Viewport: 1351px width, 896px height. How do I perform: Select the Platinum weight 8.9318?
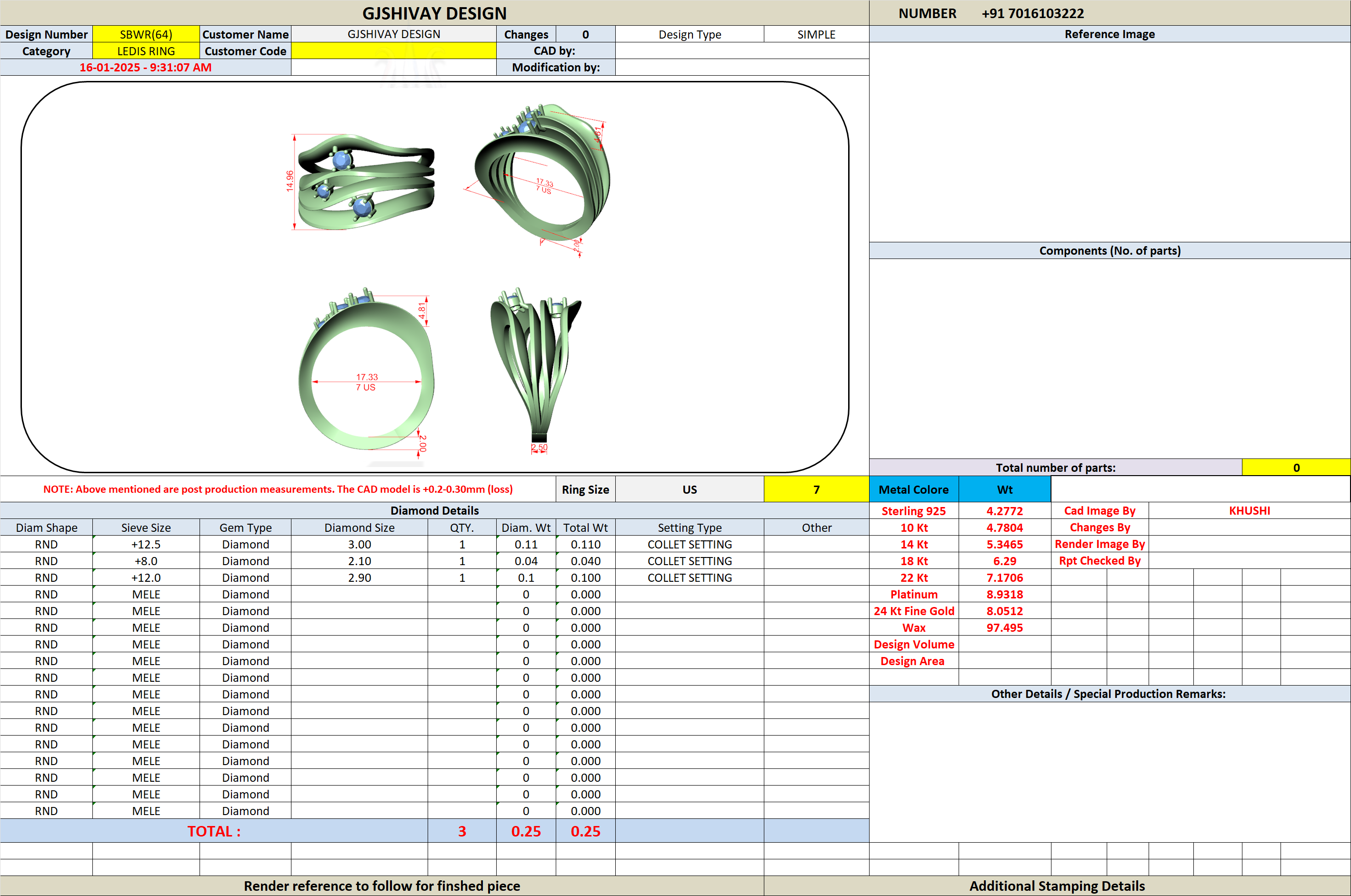point(1005,594)
